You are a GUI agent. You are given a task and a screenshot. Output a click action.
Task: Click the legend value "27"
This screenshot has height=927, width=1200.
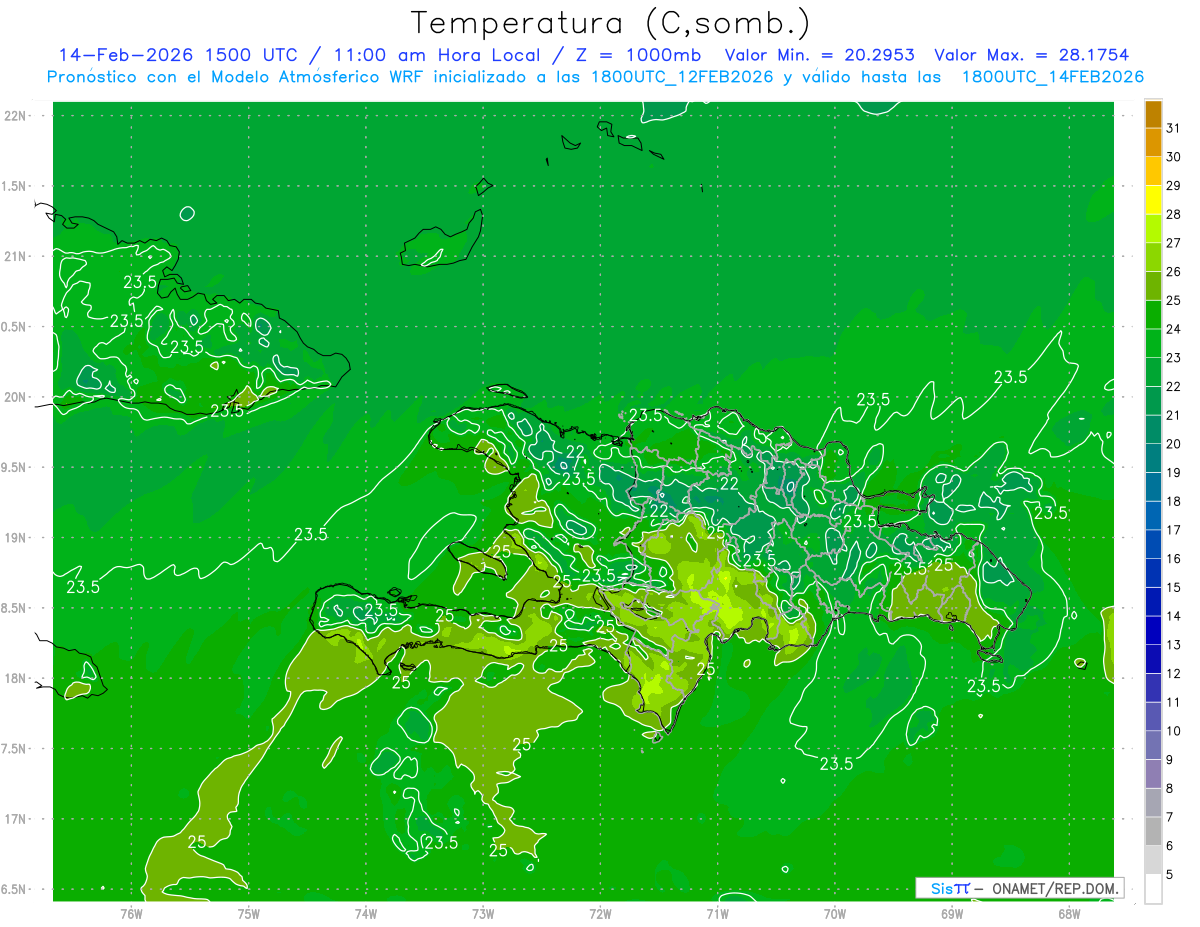[x=1173, y=243]
